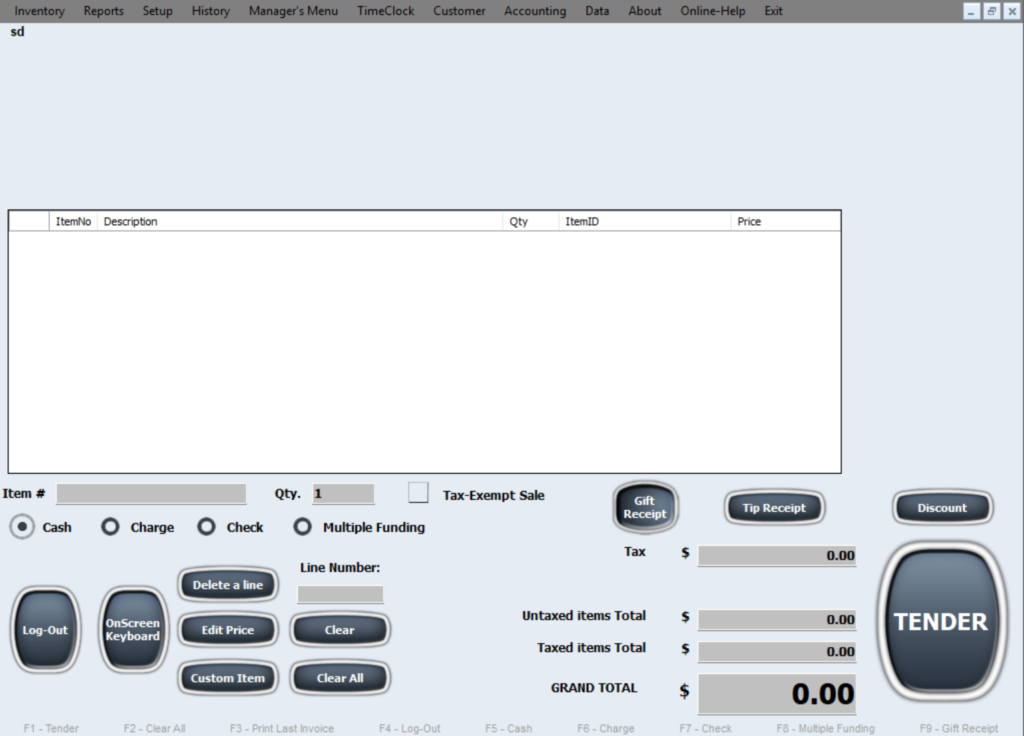Screen dimensions: 1024x736
Task: Restore down the application window
Action: coord(992,11)
